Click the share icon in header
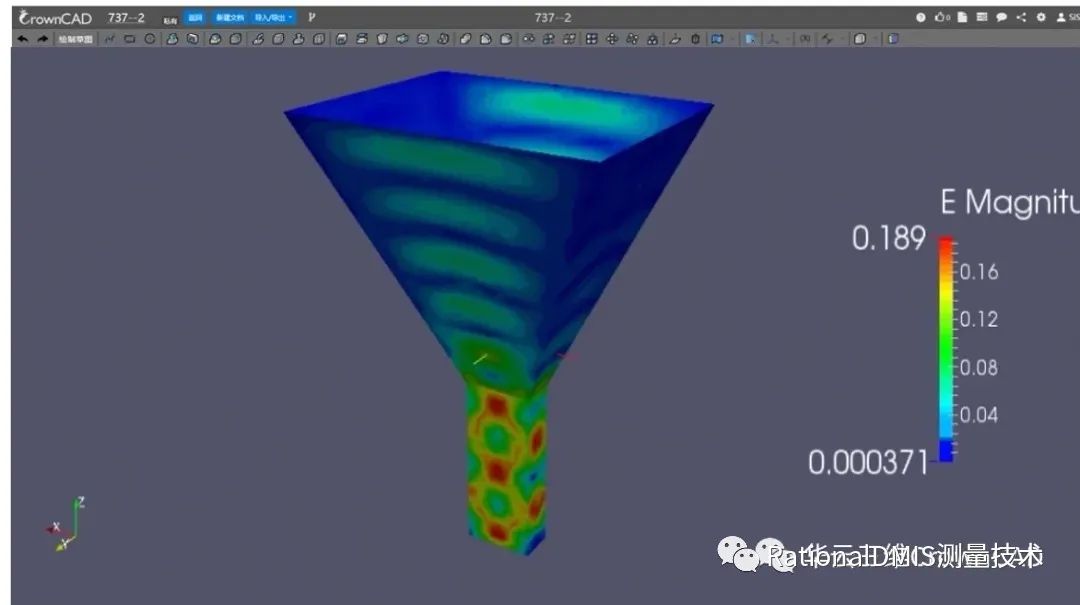 coord(1021,17)
